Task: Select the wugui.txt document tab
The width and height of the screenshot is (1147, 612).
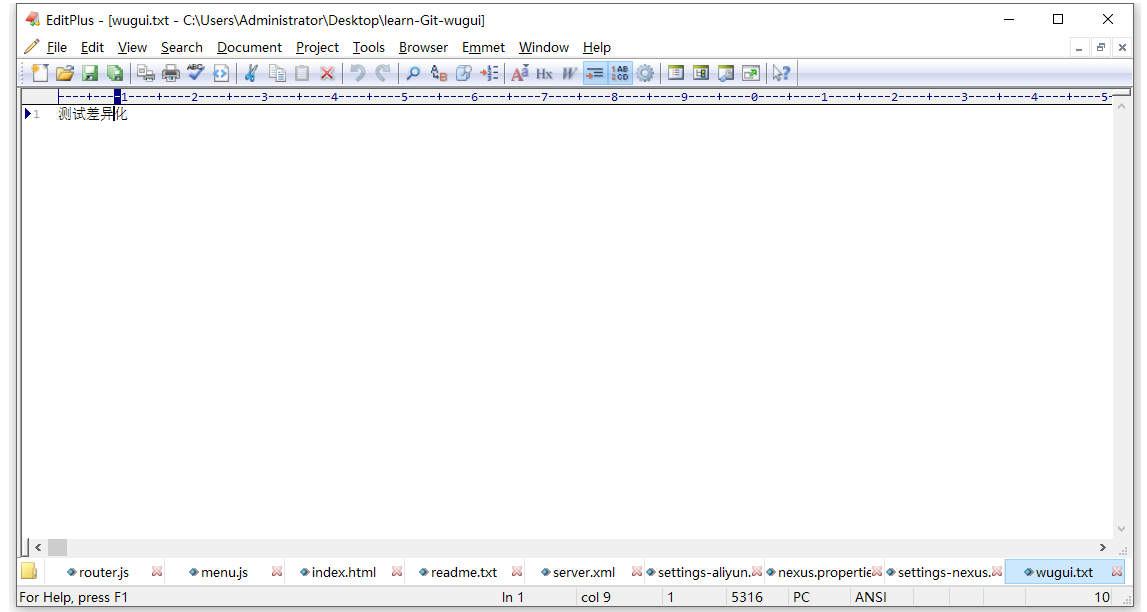Action: pyautogui.click(x=1064, y=573)
